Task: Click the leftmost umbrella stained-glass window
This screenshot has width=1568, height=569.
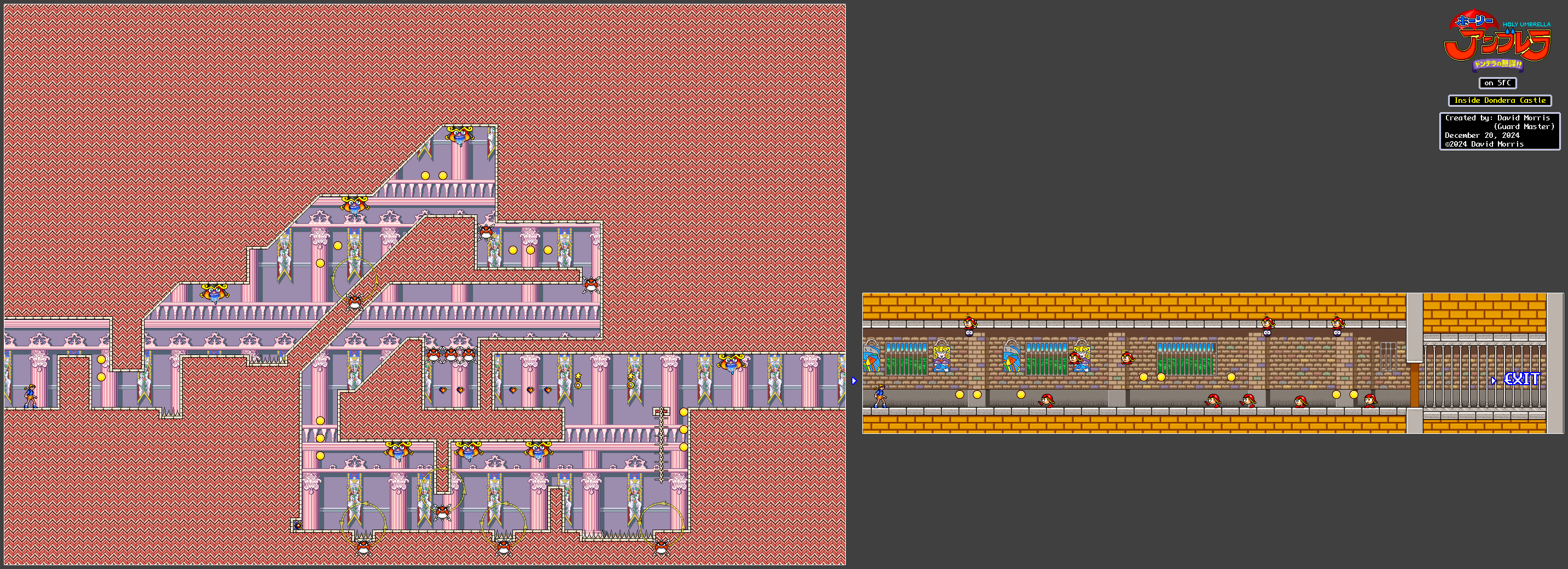Action: (x=871, y=358)
